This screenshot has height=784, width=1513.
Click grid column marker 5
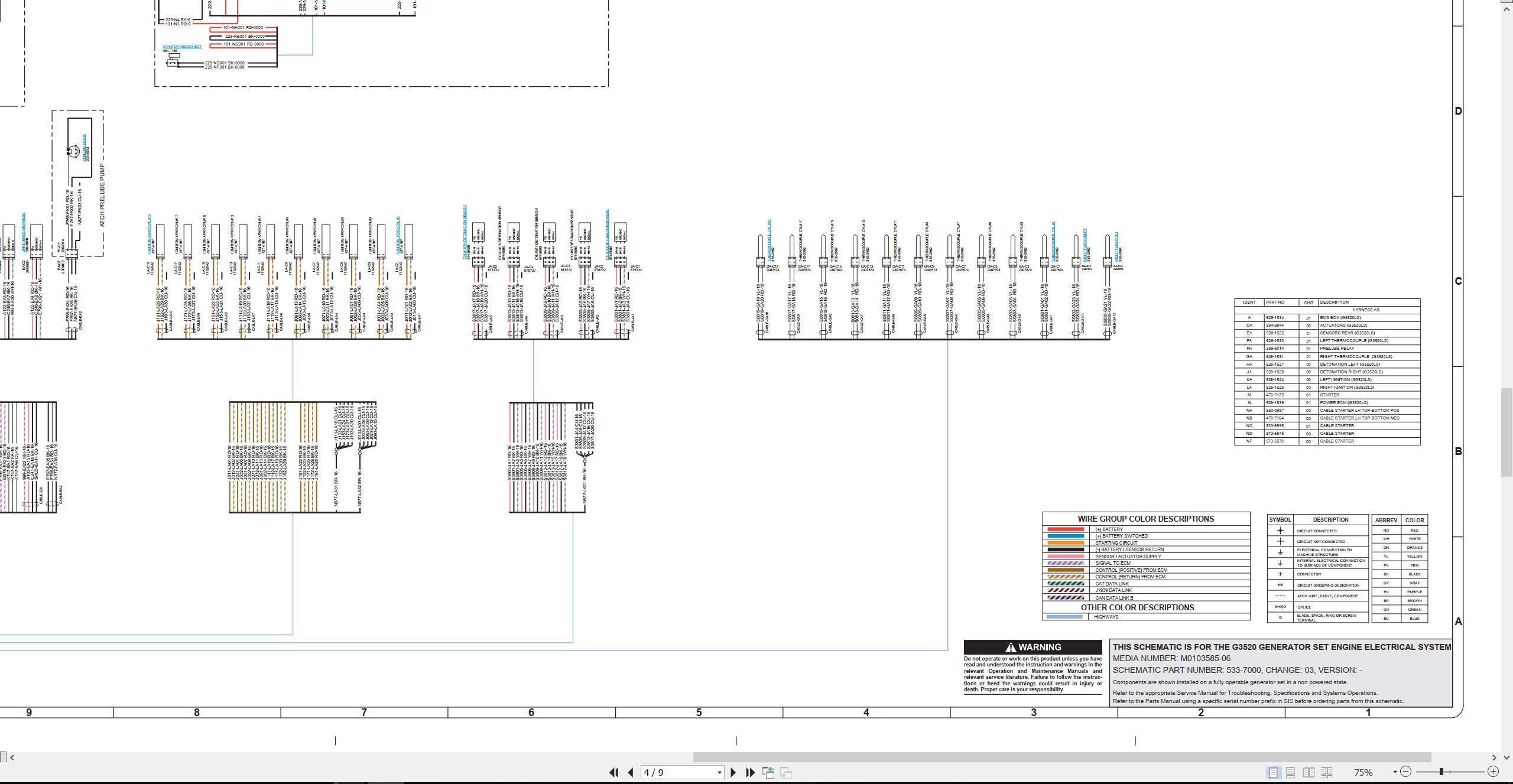699,713
